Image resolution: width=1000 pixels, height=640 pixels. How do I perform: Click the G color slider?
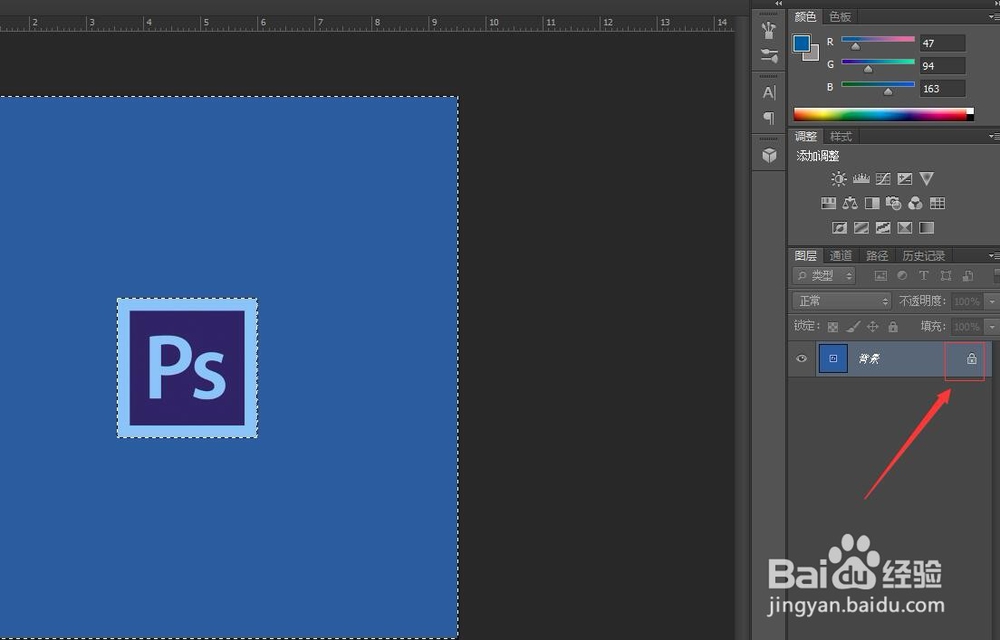878,63
